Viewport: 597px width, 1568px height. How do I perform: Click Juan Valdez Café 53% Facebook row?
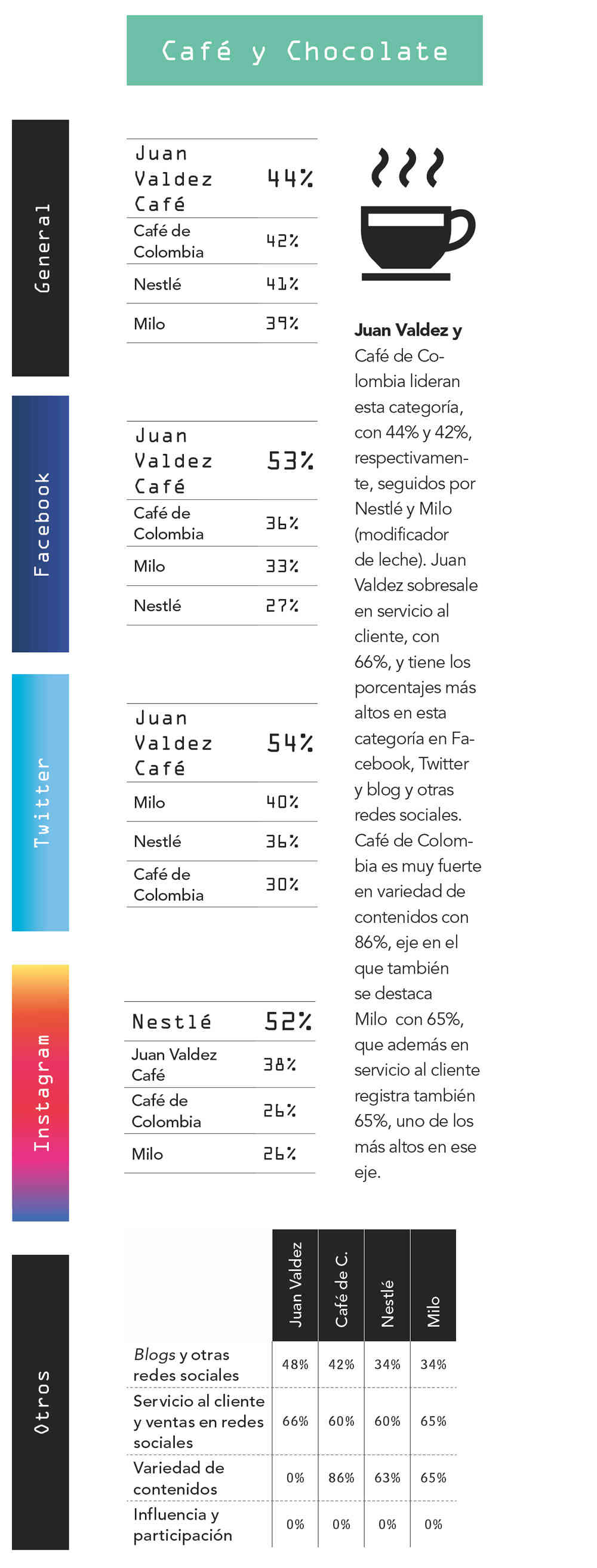(221, 461)
